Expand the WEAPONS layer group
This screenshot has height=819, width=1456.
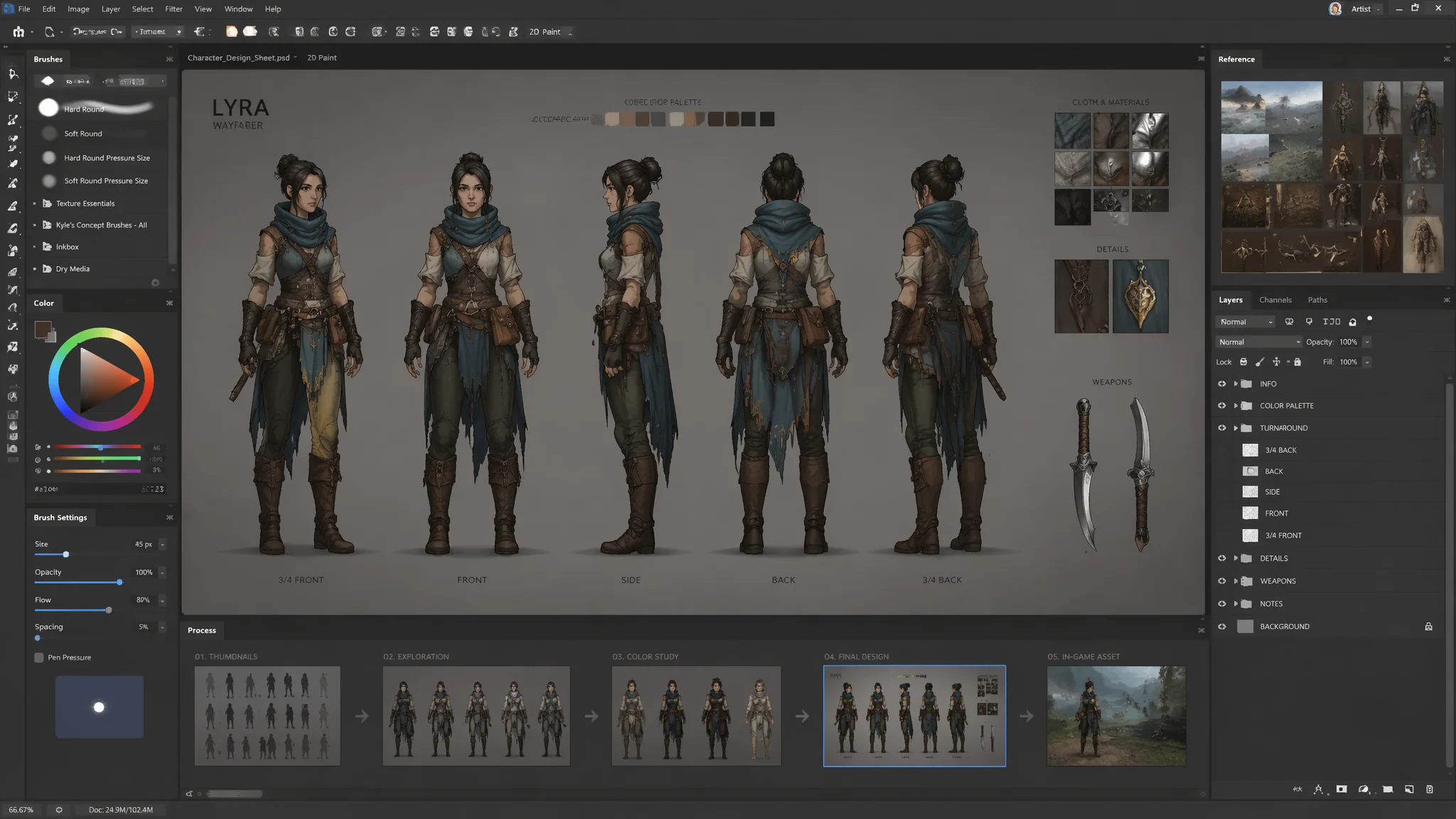pyautogui.click(x=1236, y=581)
